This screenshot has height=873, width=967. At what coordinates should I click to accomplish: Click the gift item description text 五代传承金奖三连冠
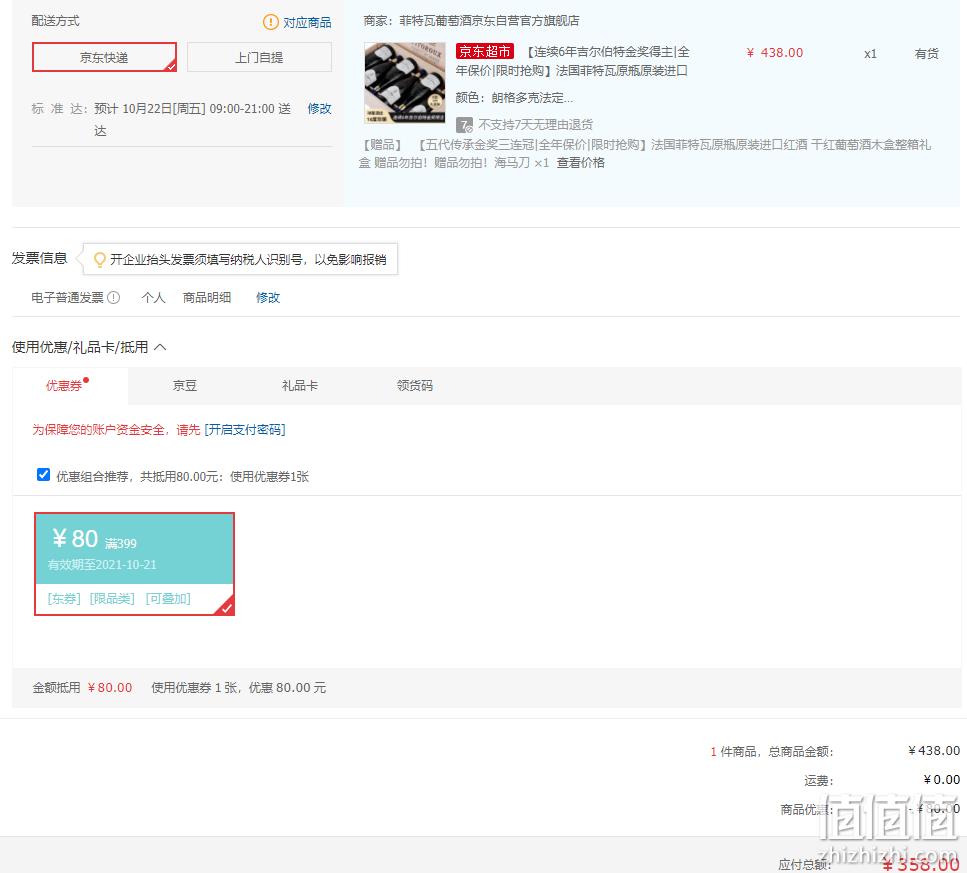coord(644,154)
